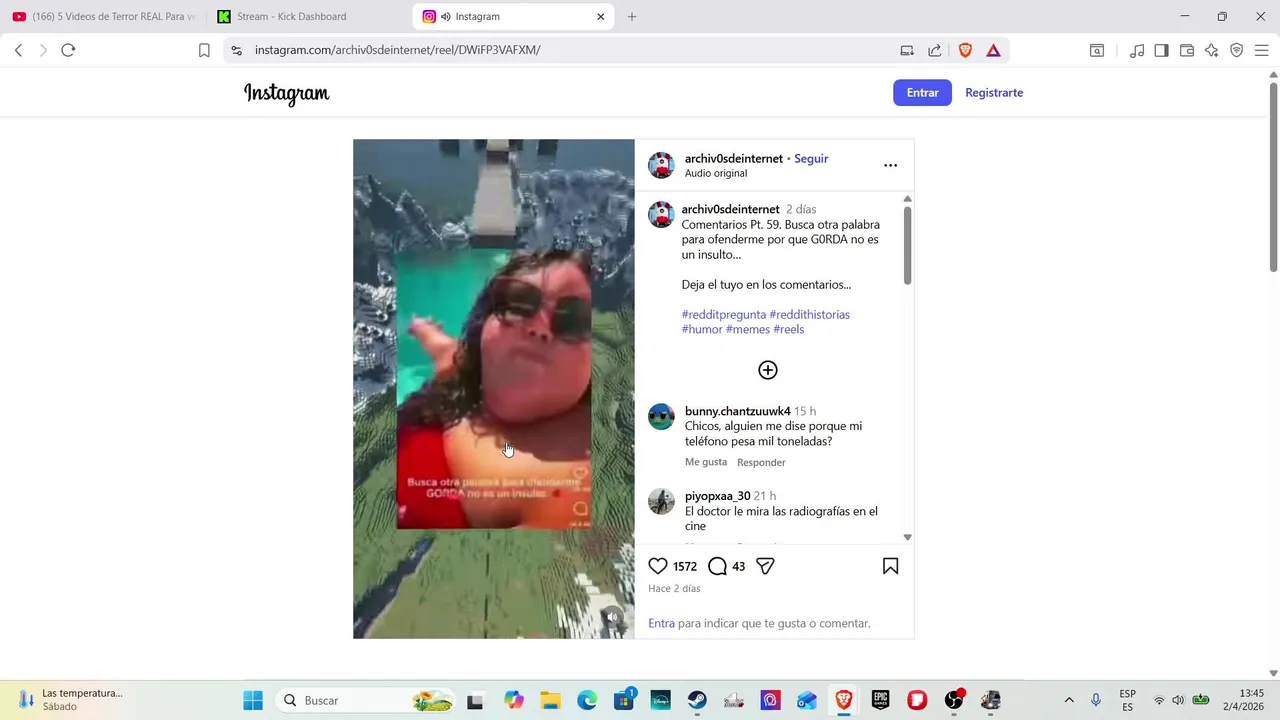Viewport: 1280px width, 720px height.
Task: Click the taskbar Buscar search box
Action: (x=367, y=700)
